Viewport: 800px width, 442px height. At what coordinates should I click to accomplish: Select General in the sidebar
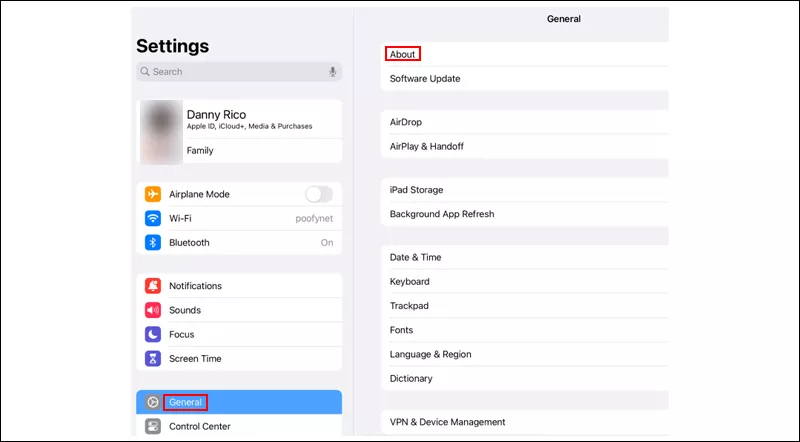click(186, 402)
